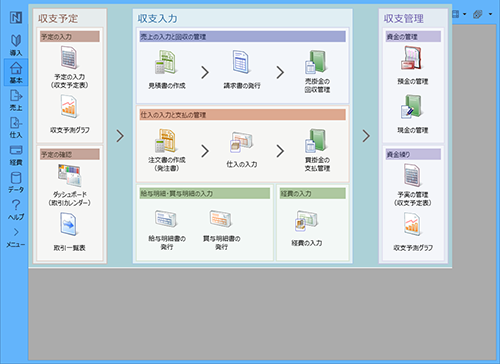Expand the メニュー chevron in sidebar
Image resolution: width=500 pixels, height=364 pixels.
(16, 238)
